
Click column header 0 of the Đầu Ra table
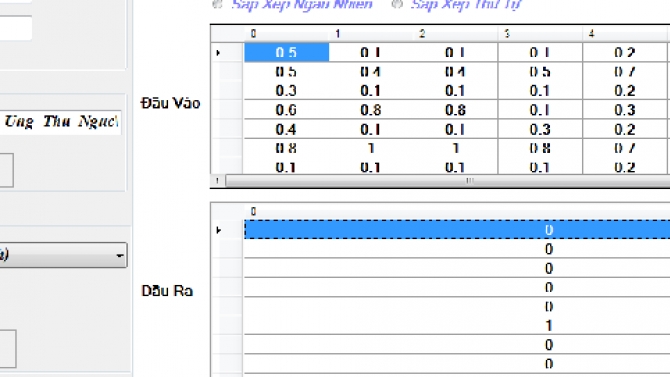coord(457,212)
